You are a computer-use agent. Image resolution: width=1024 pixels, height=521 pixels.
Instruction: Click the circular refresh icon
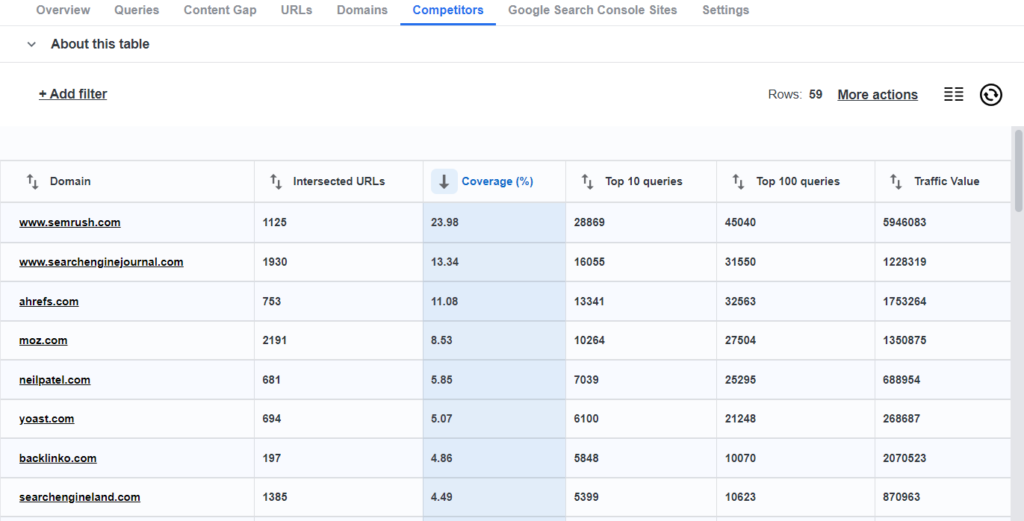991,95
